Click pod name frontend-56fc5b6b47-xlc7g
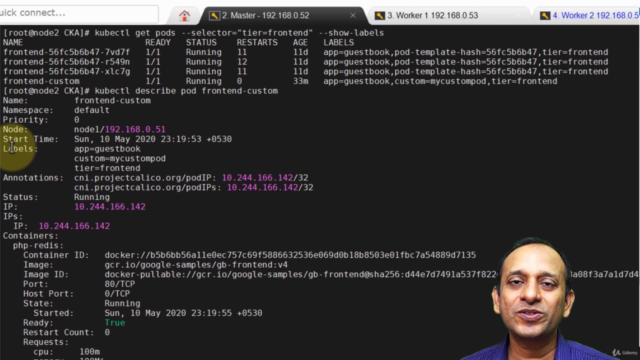 (67, 71)
